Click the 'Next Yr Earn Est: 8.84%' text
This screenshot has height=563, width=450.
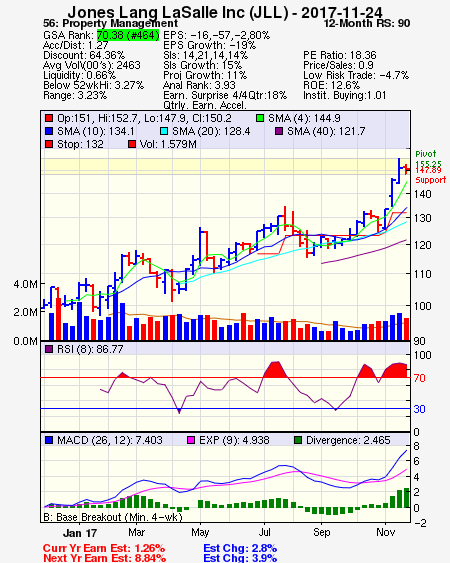[x=105, y=558]
